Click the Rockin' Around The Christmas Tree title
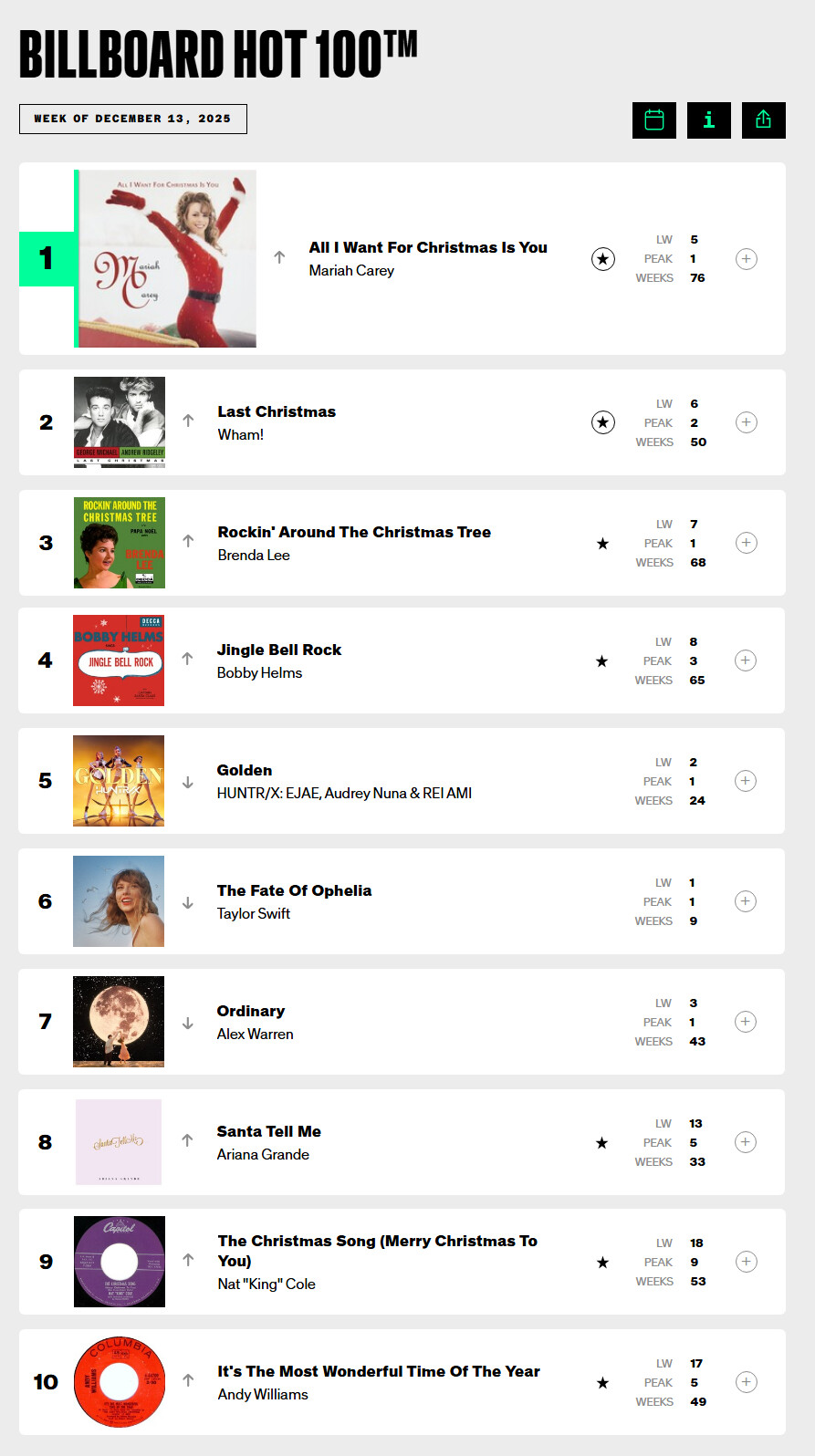This screenshot has height=1456, width=815. [354, 532]
